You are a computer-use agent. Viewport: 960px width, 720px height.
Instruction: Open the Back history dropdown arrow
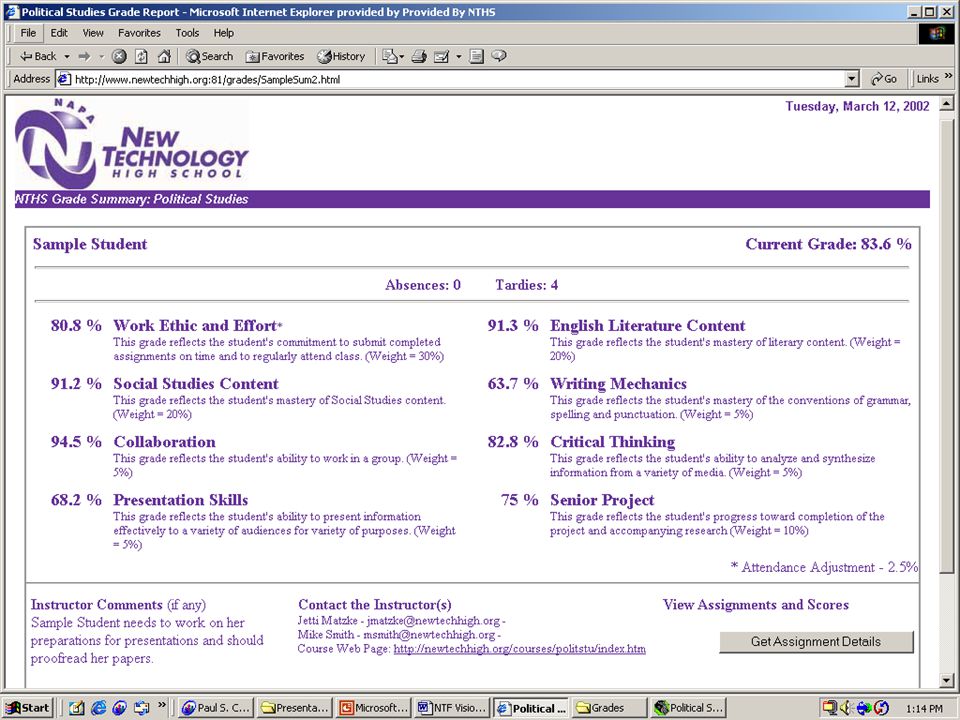tap(67, 56)
